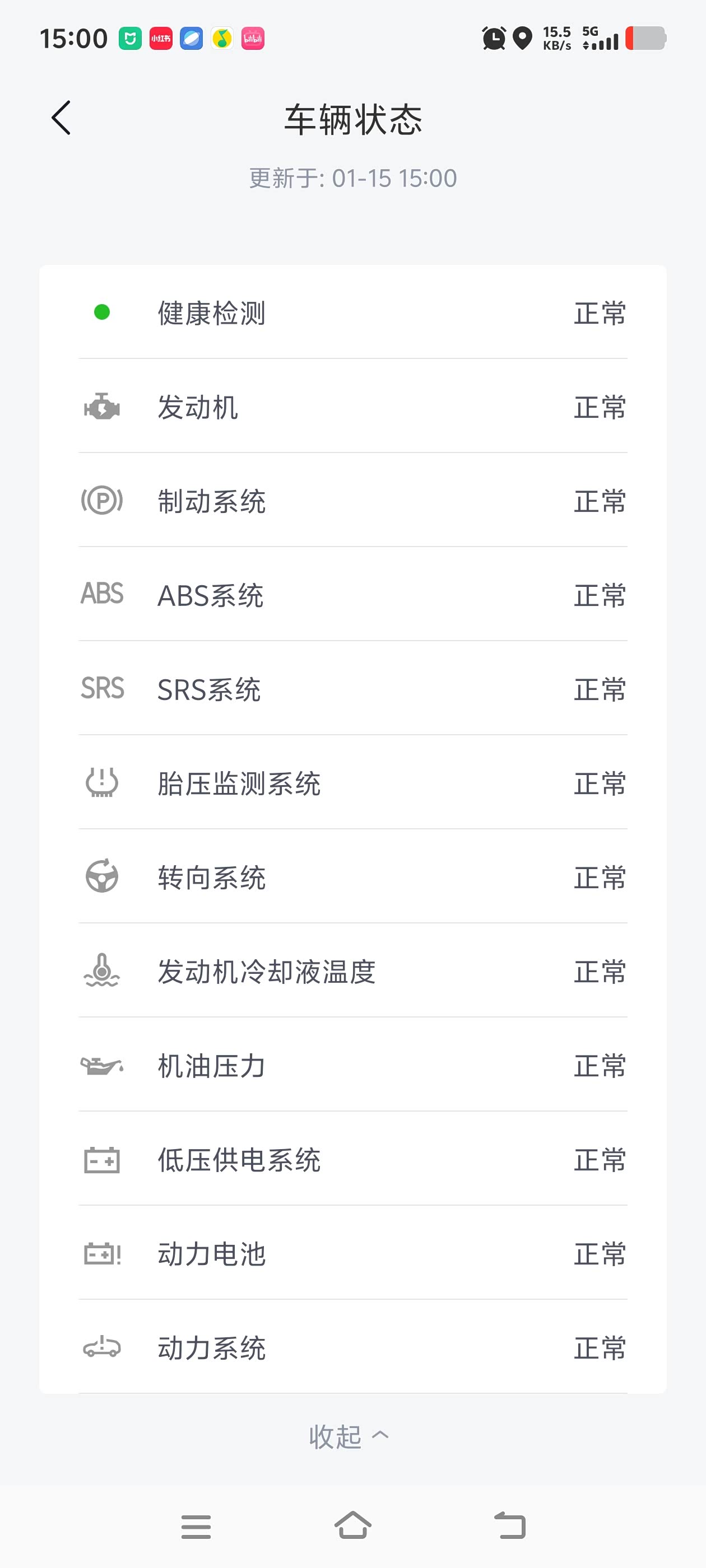Collapse the list with 收起
Viewport: 706px width, 1568px height.
tap(349, 1437)
